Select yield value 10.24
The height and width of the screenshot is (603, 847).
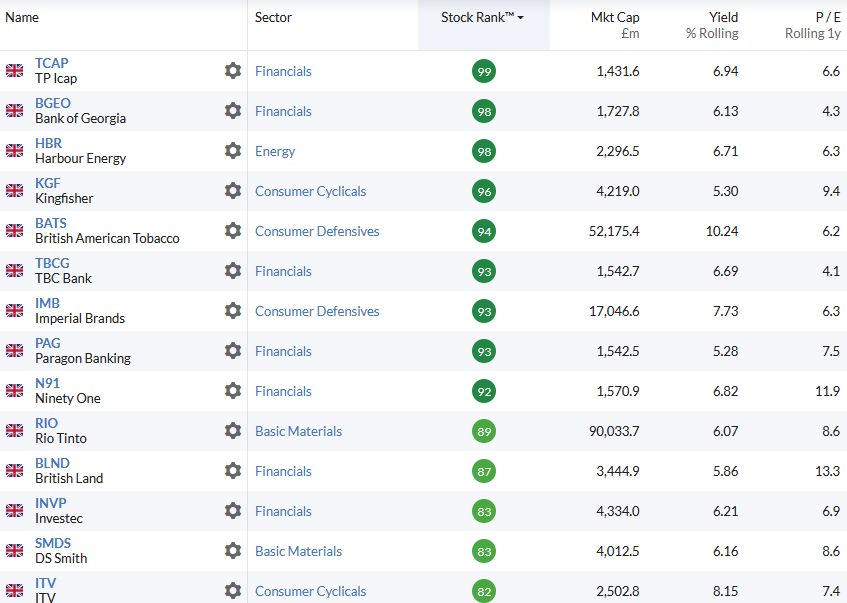click(x=722, y=231)
